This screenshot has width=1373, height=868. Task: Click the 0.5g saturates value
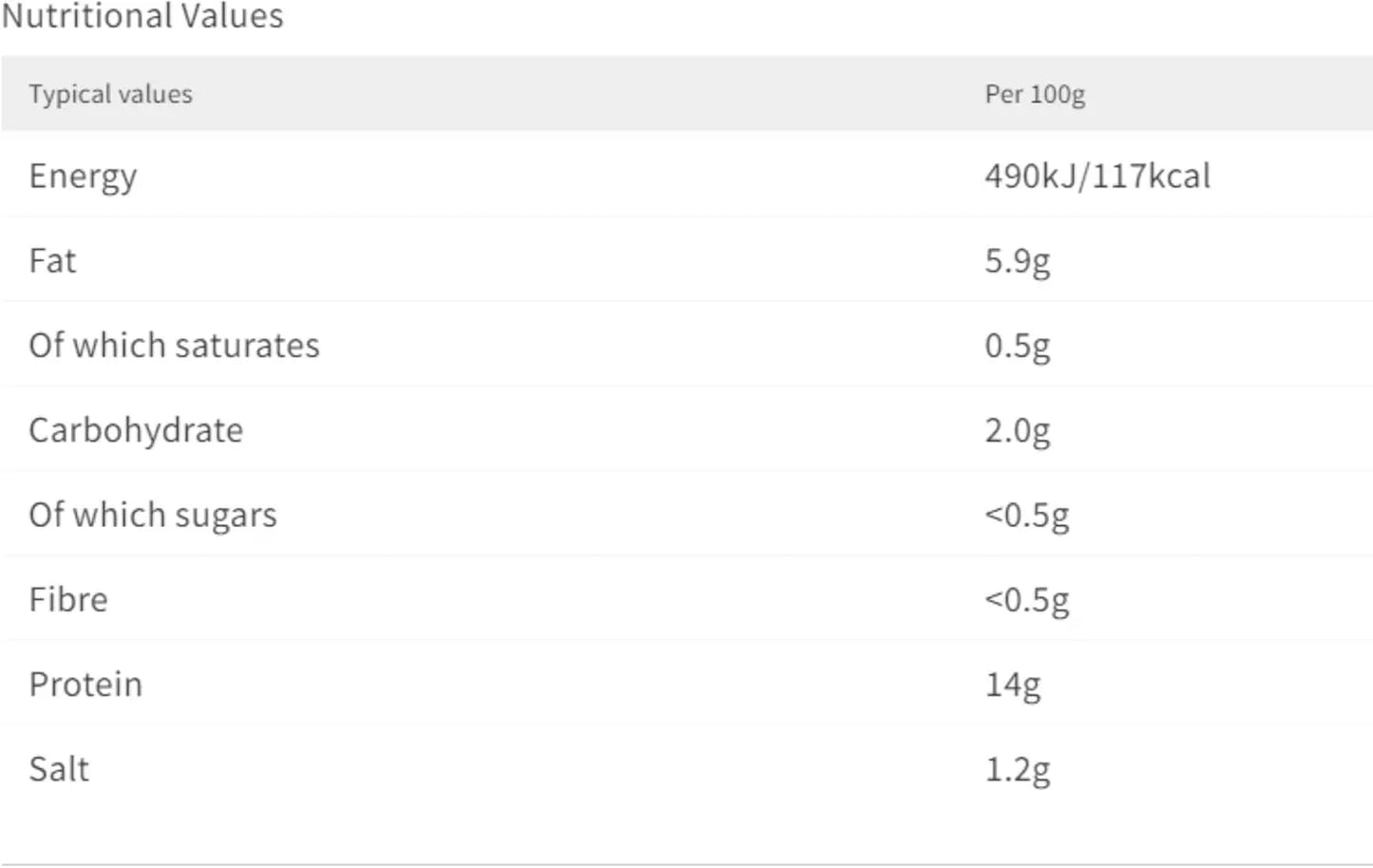pyautogui.click(x=1017, y=346)
